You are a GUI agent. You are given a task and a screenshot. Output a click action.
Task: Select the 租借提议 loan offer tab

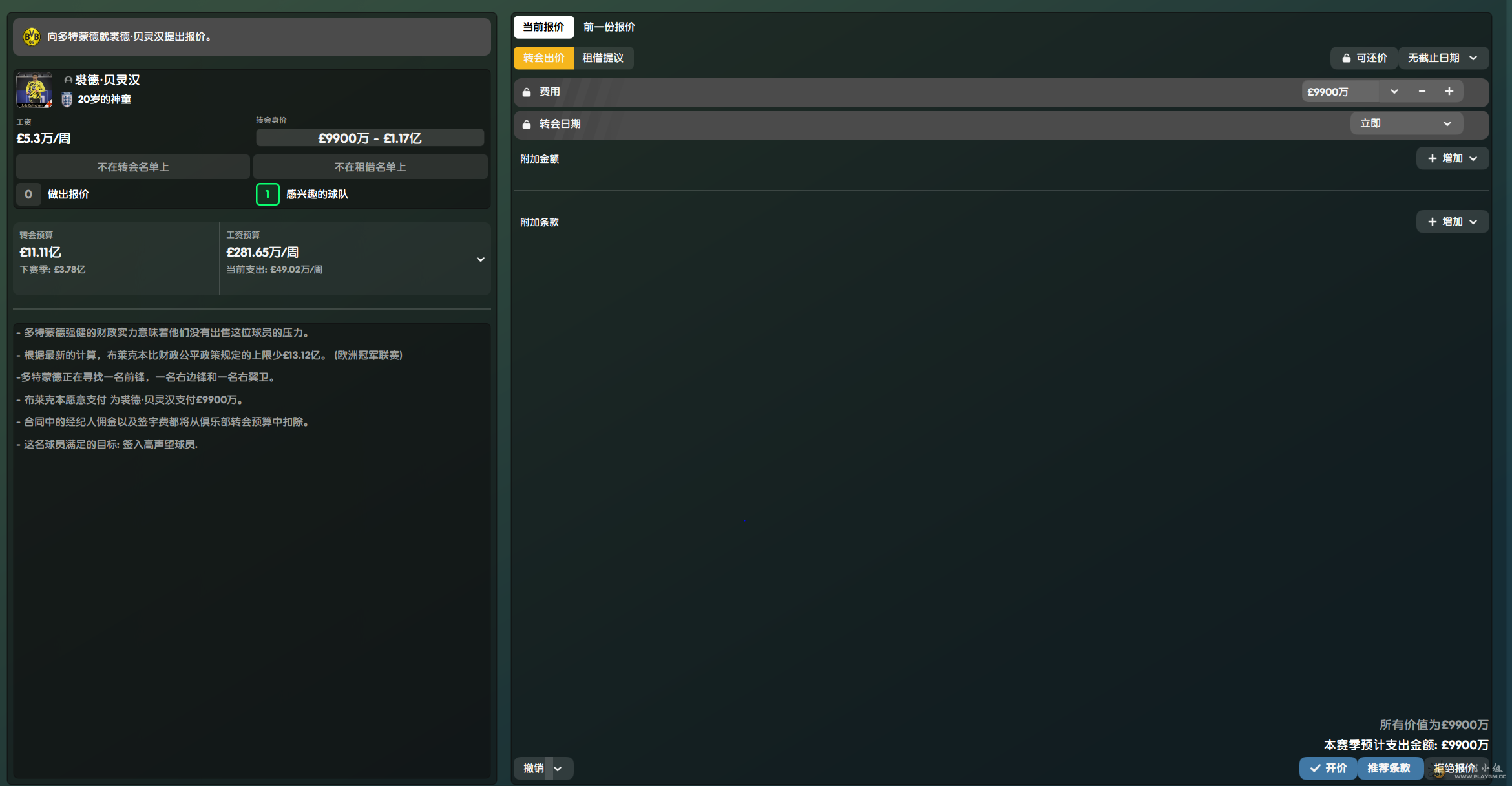(x=602, y=58)
